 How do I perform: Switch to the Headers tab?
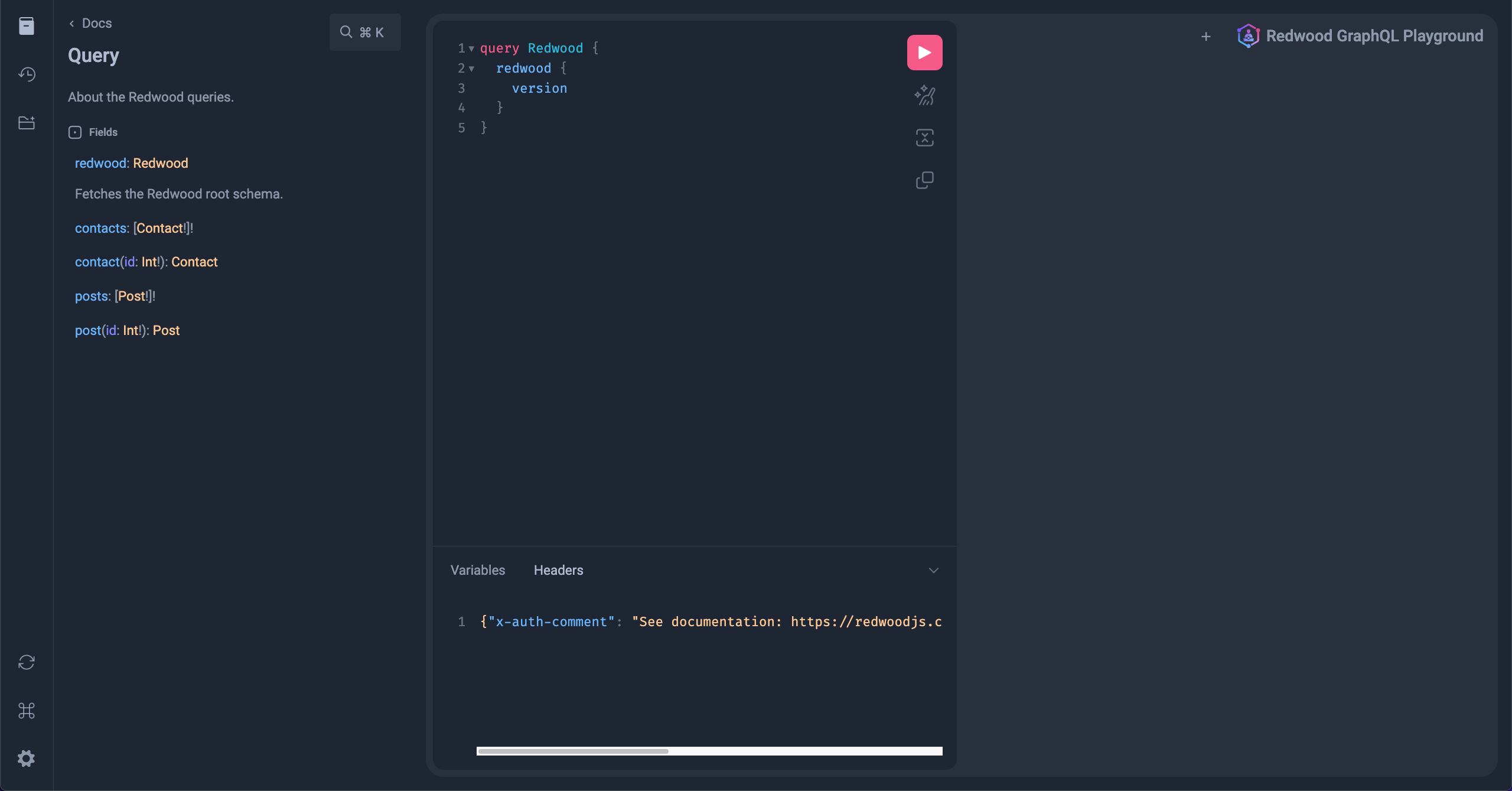558,570
